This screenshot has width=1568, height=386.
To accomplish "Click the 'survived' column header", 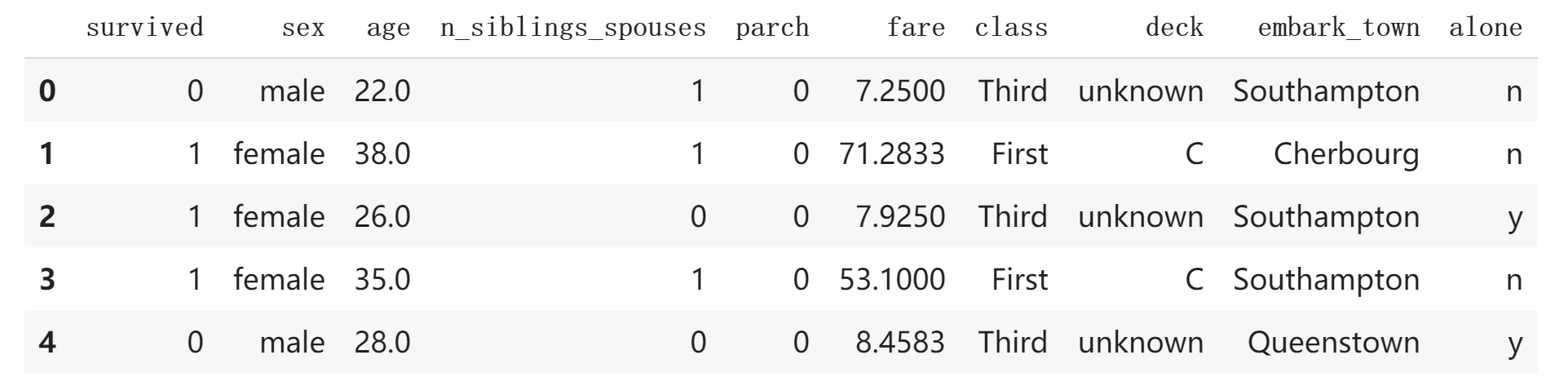I will (144, 28).
